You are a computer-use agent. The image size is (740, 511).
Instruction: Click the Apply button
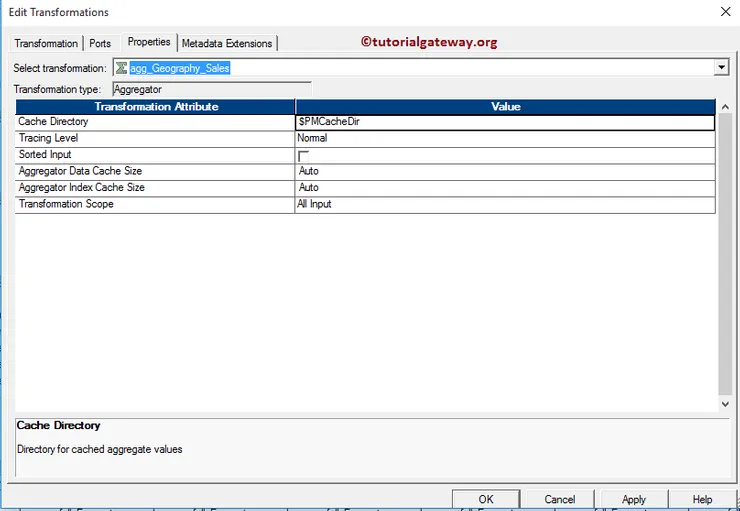634,499
